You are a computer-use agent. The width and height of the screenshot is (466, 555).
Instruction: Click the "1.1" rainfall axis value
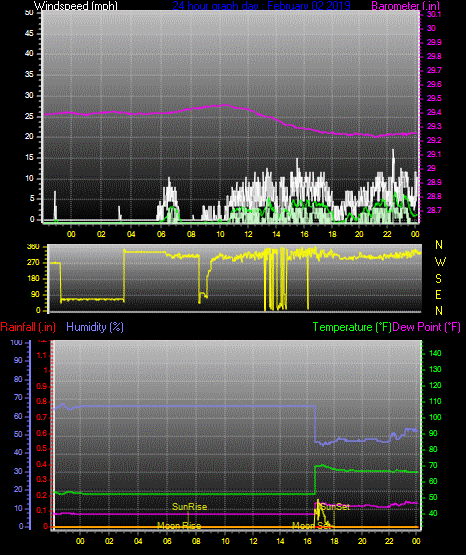(x=42, y=355)
